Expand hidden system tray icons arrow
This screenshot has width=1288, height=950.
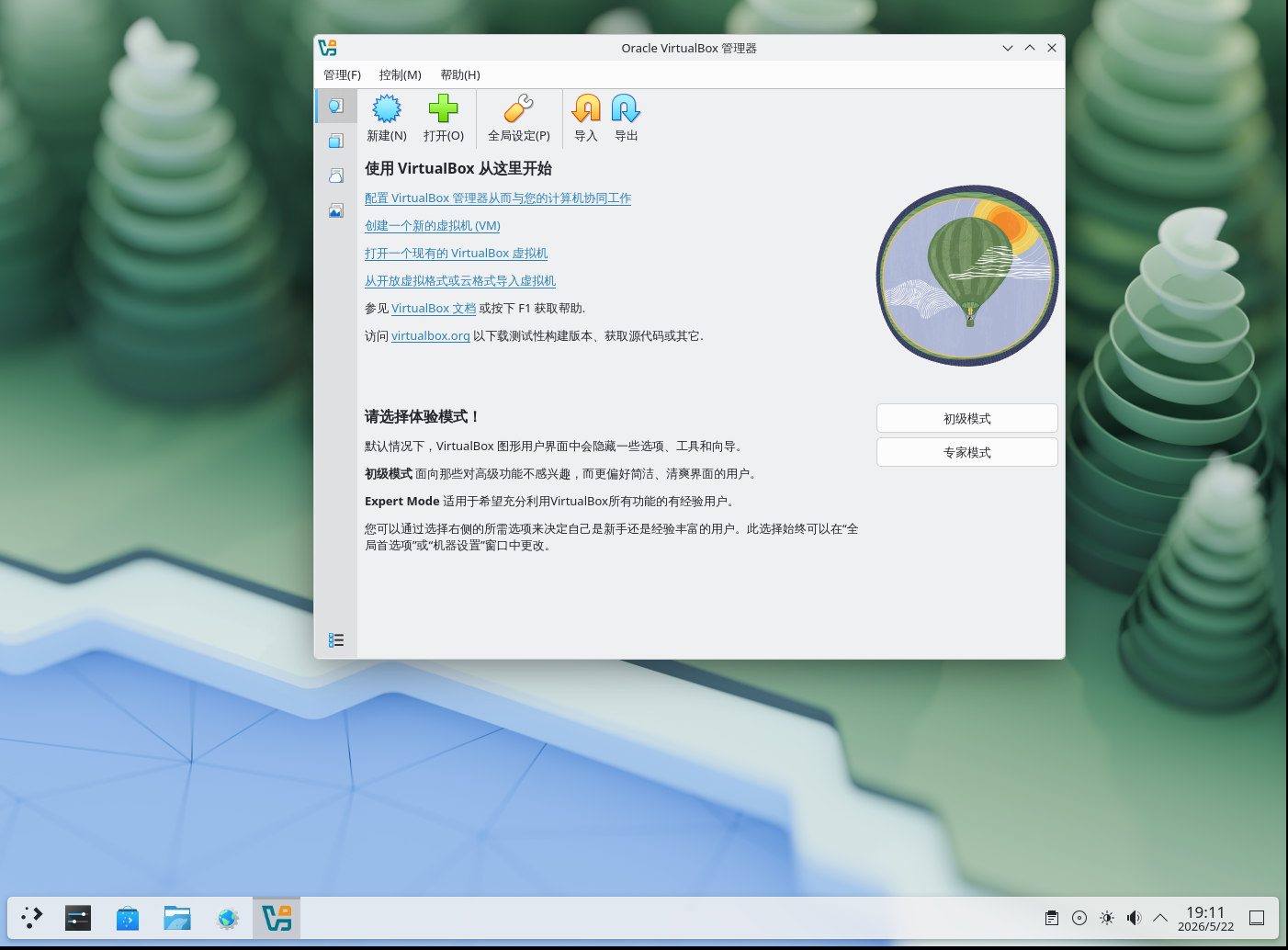click(x=1160, y=918)
